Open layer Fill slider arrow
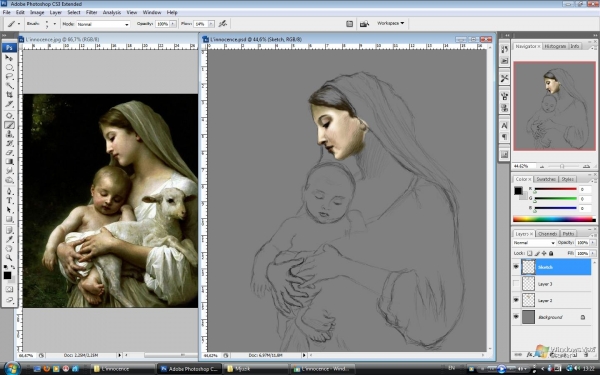This screenshot has width=600, height=375. coord(593,253)
